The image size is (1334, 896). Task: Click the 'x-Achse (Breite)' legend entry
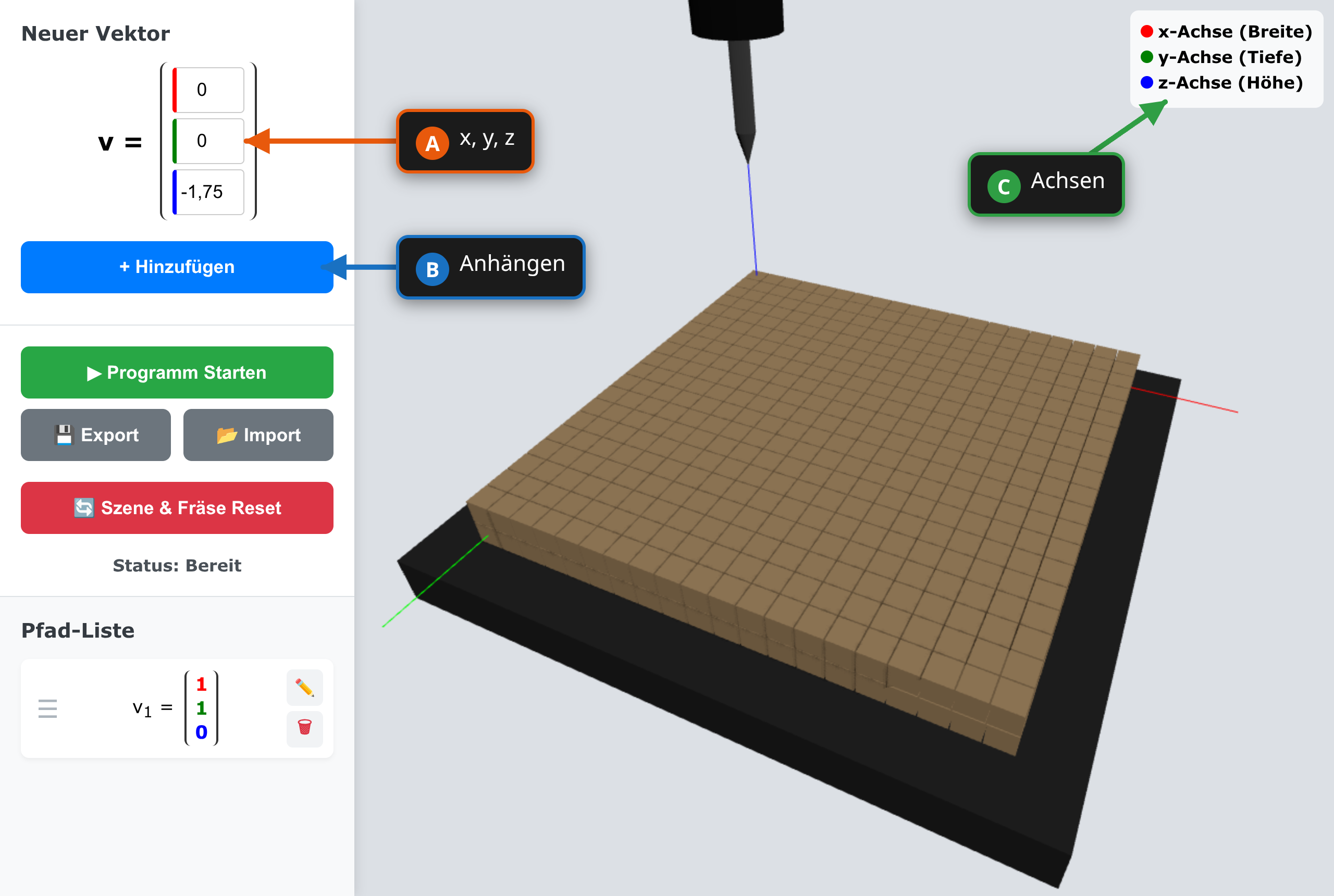pos(1227,31)
